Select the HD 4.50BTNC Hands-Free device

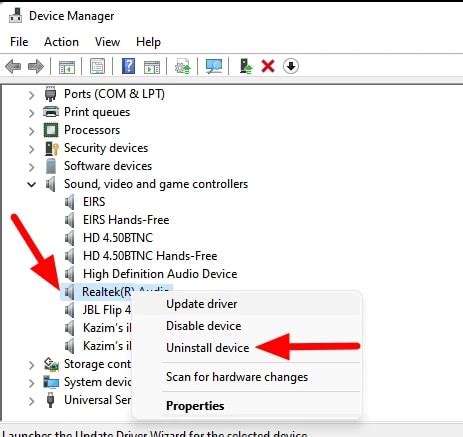(x=150, y=256)
